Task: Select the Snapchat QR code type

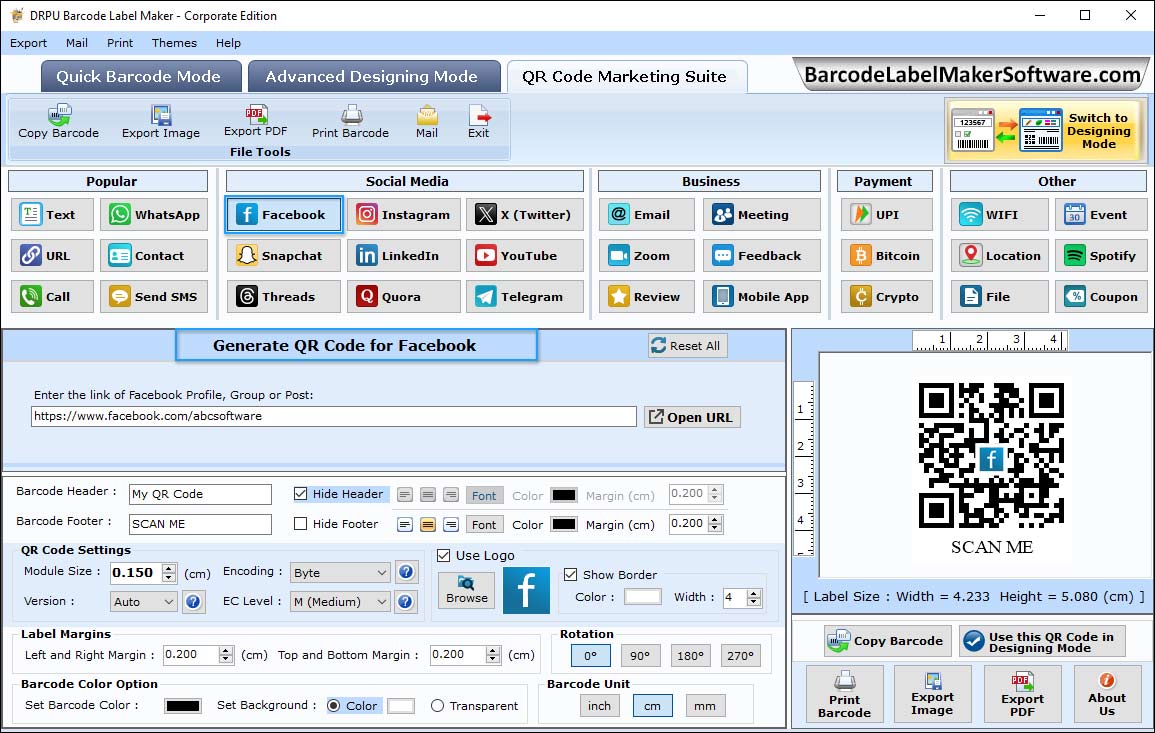Action: coord(284,256)
